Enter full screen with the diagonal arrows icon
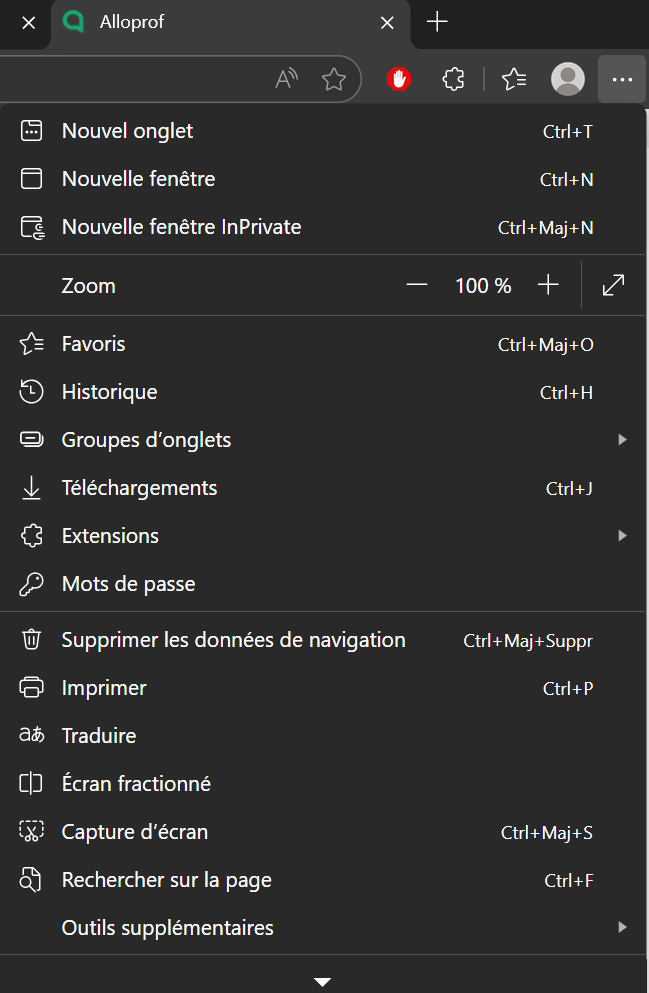The height and width of the screenshot is (993, 649). pyautogui.click(x=614, y=286)
